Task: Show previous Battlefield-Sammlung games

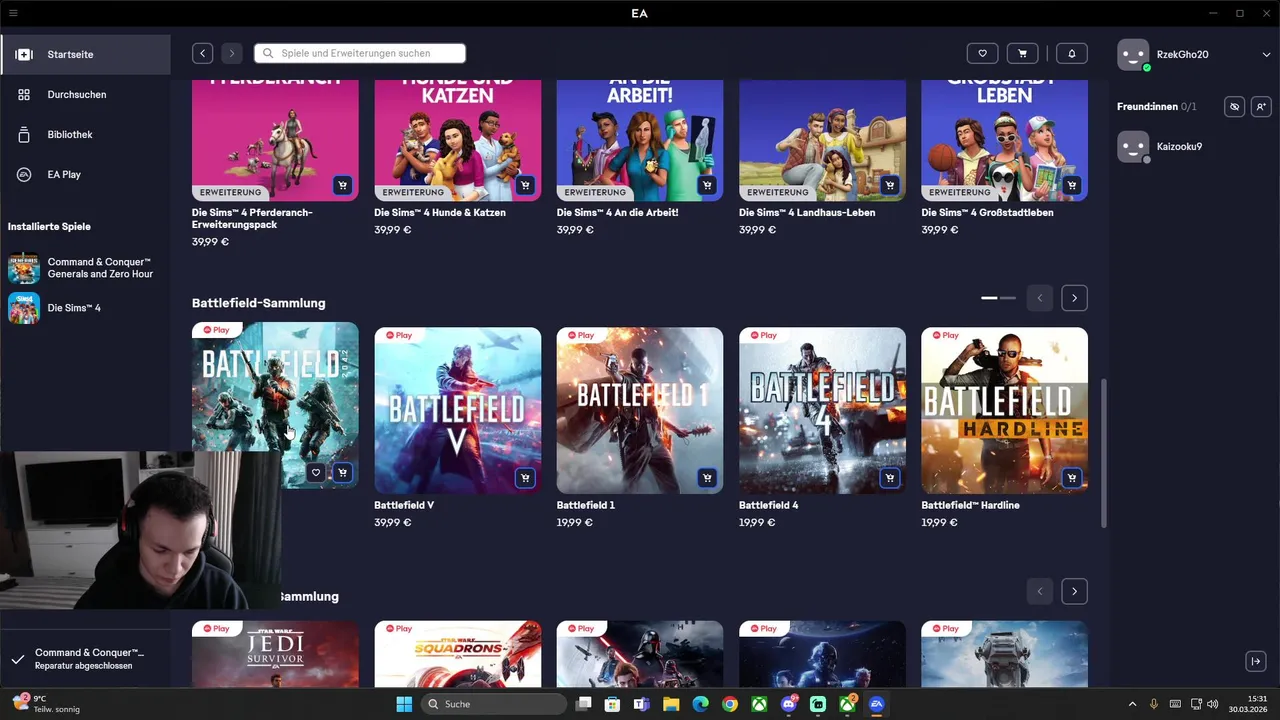Action: (x=1039, y=298)
